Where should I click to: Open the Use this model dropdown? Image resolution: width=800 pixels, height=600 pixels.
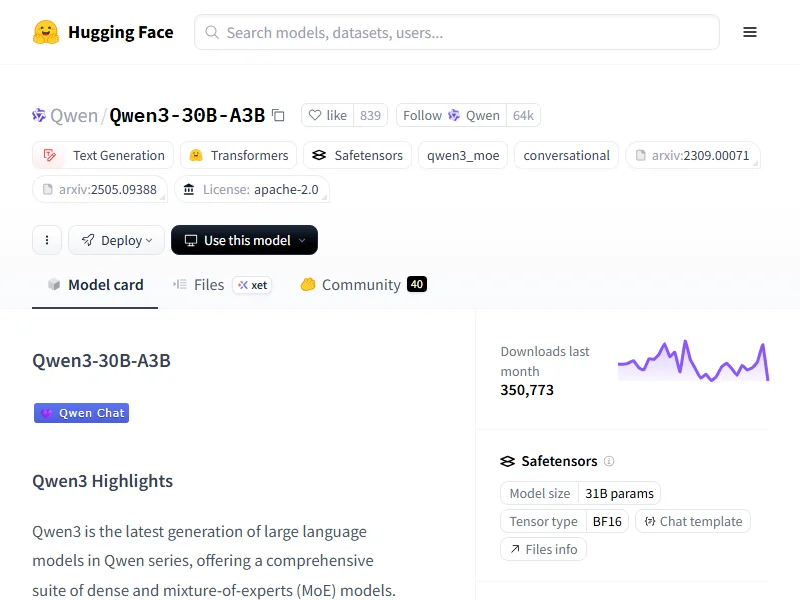click(x=244, y=240)
